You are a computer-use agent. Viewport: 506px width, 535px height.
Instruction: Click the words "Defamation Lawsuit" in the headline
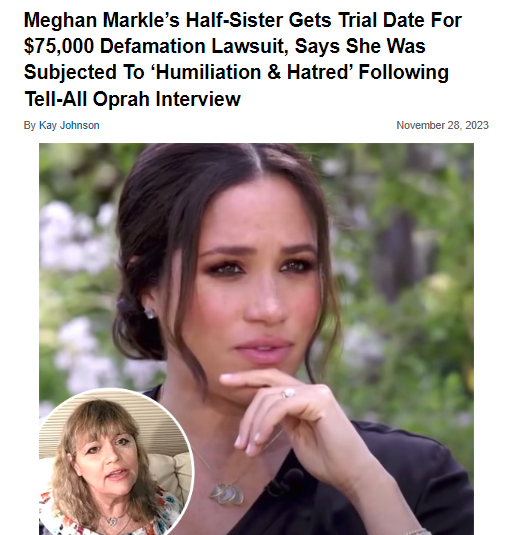[193, 46]
